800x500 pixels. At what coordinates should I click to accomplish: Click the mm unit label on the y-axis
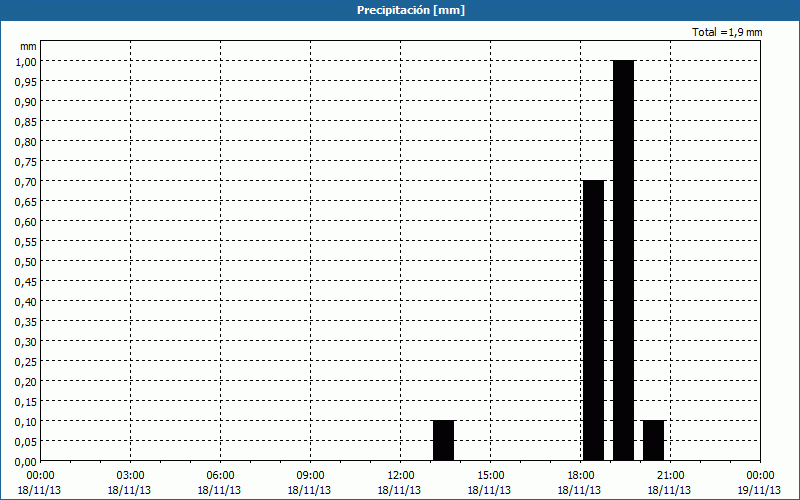pyautogui.click(x=28, y=46)
